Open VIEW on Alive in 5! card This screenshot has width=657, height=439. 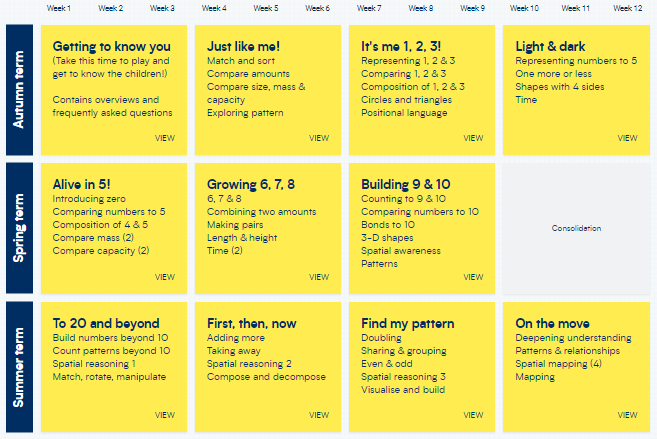coord(165,277)
